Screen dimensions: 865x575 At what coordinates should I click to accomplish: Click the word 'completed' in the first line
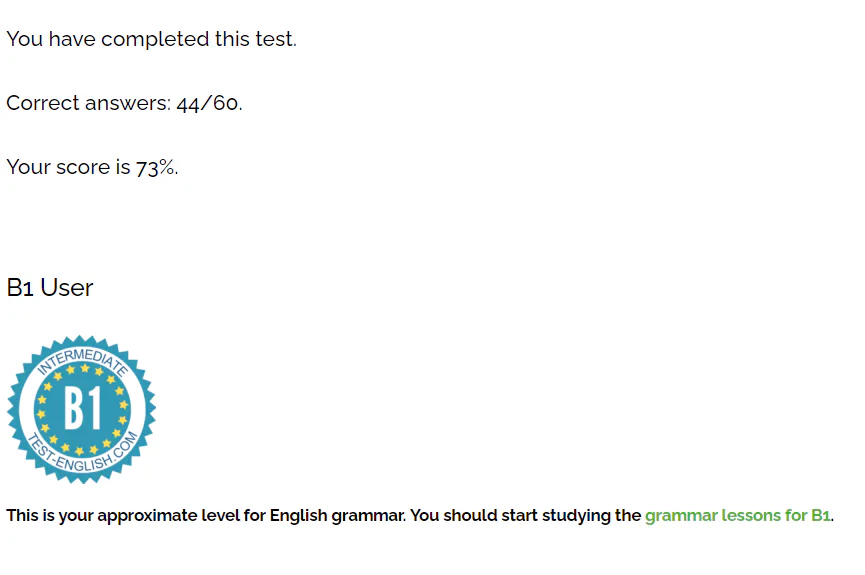point(155,40)
